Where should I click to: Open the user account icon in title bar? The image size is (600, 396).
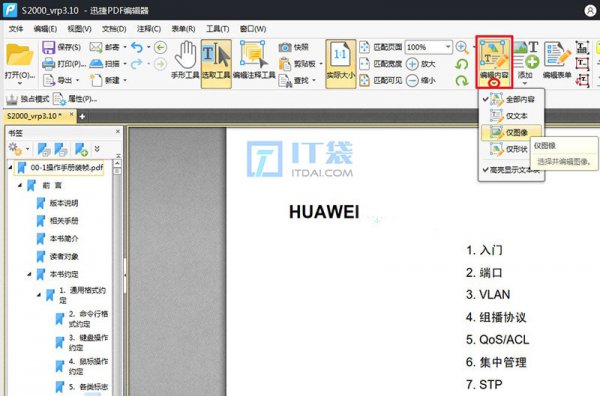[x=590, y=10]
